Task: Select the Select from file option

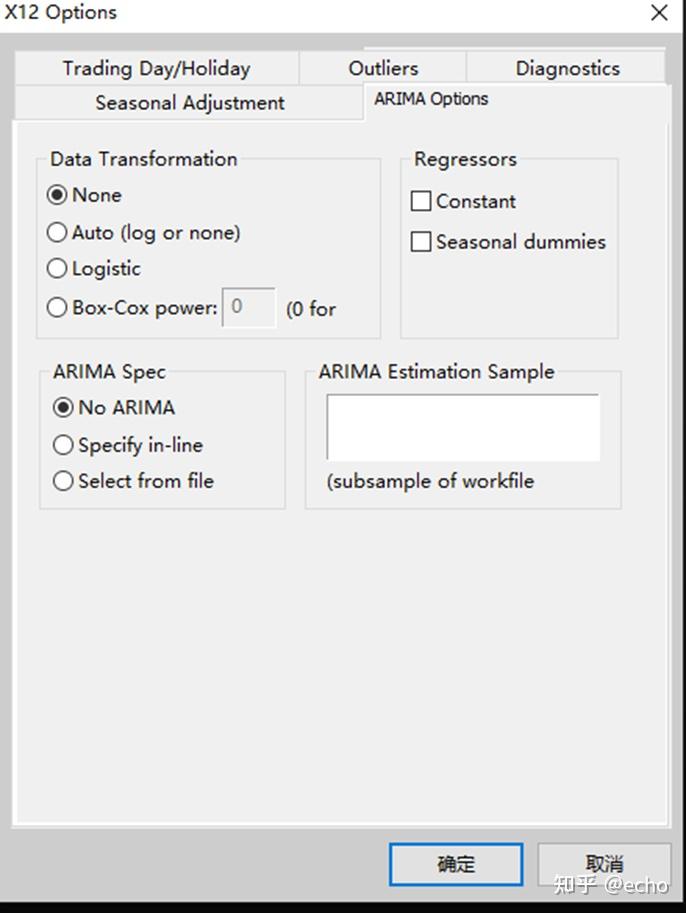Action: (64, 481)
